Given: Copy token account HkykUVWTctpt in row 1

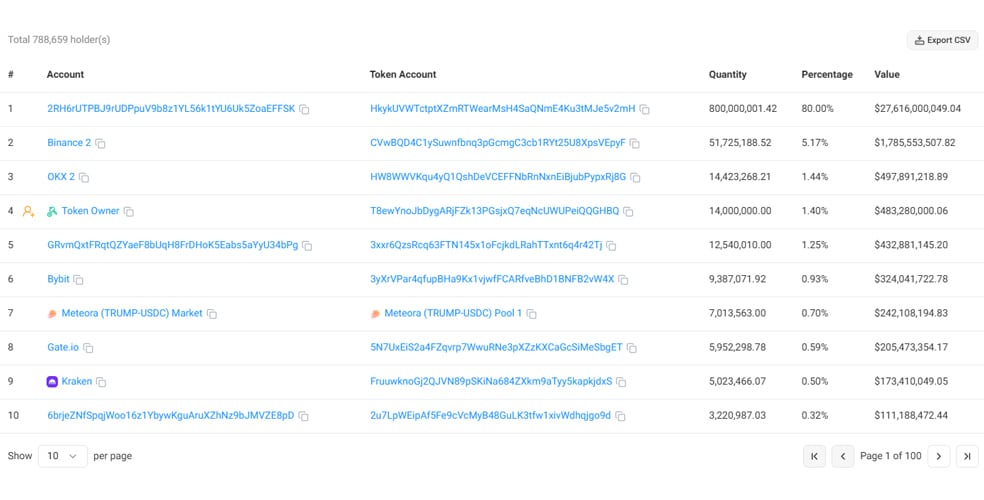Looking at the screenshot, I should 644,110.
